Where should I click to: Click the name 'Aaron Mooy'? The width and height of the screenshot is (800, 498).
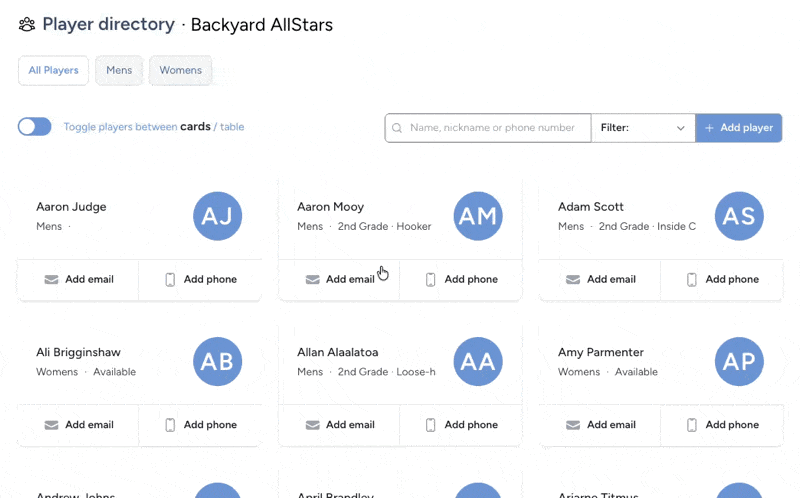(x=331, y=207)
